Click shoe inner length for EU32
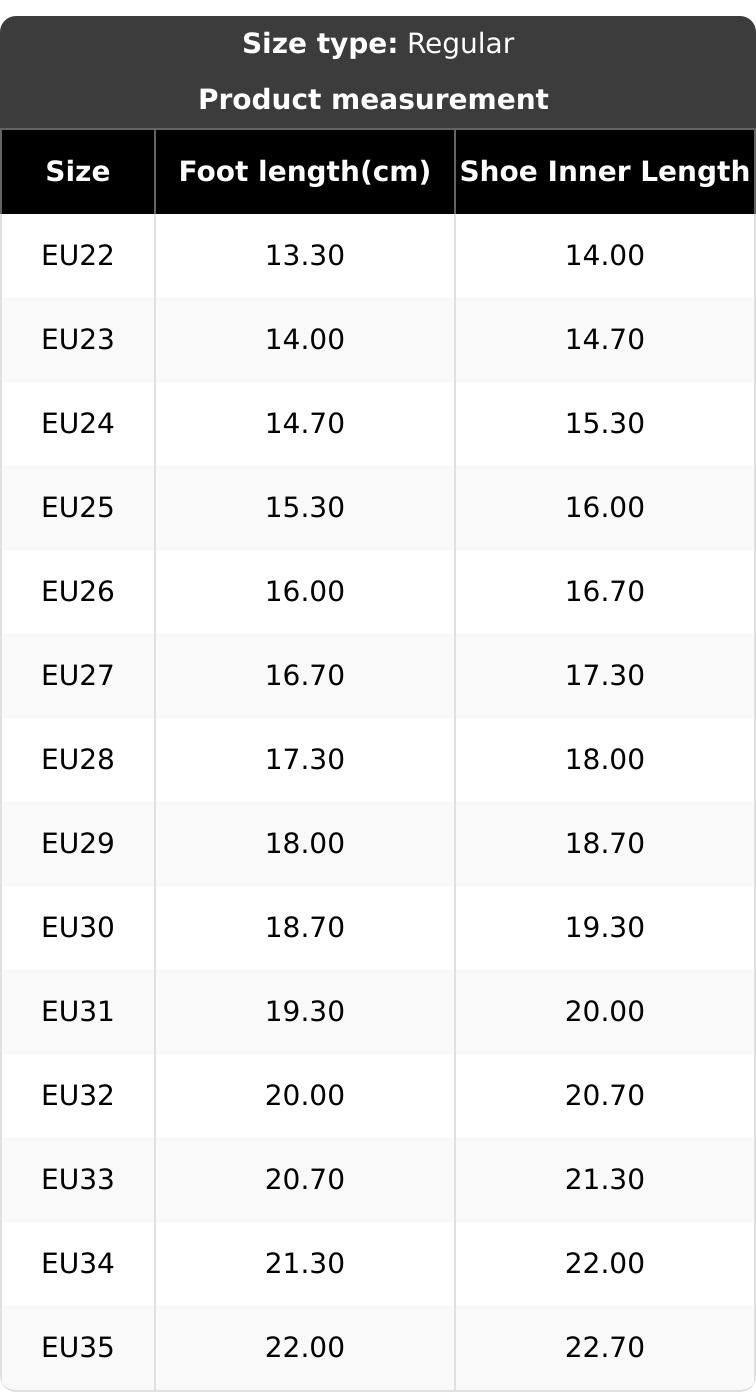756x1392 pixels. click(x=605, y=1096)
